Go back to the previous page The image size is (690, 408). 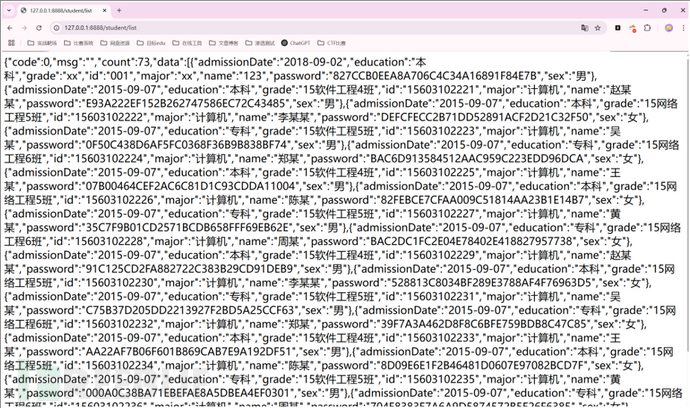coord(10,28)
